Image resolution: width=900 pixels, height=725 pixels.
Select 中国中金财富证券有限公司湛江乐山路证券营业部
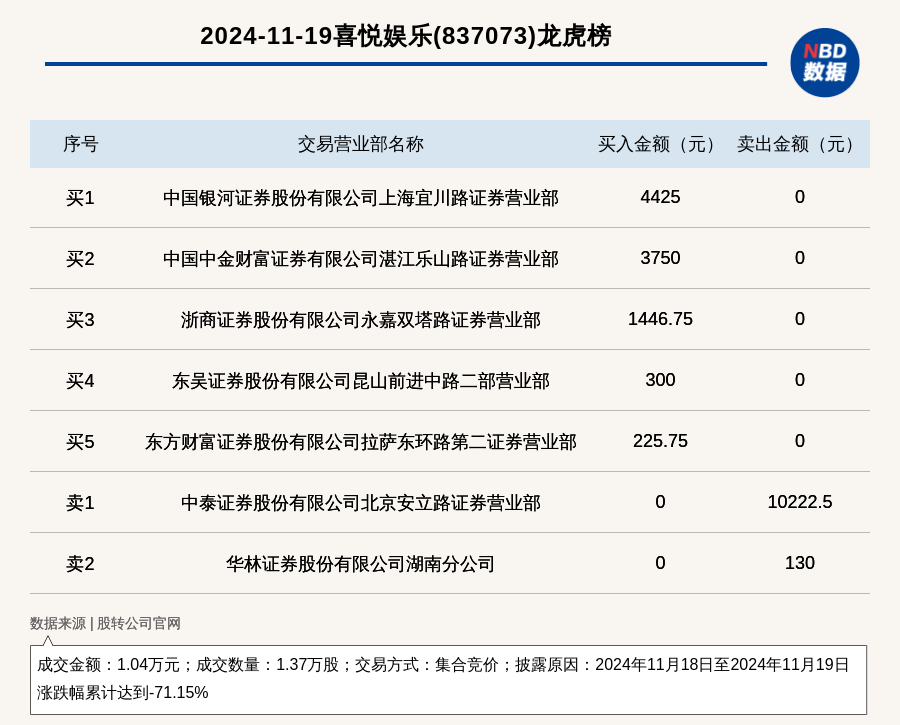[360, 259]
